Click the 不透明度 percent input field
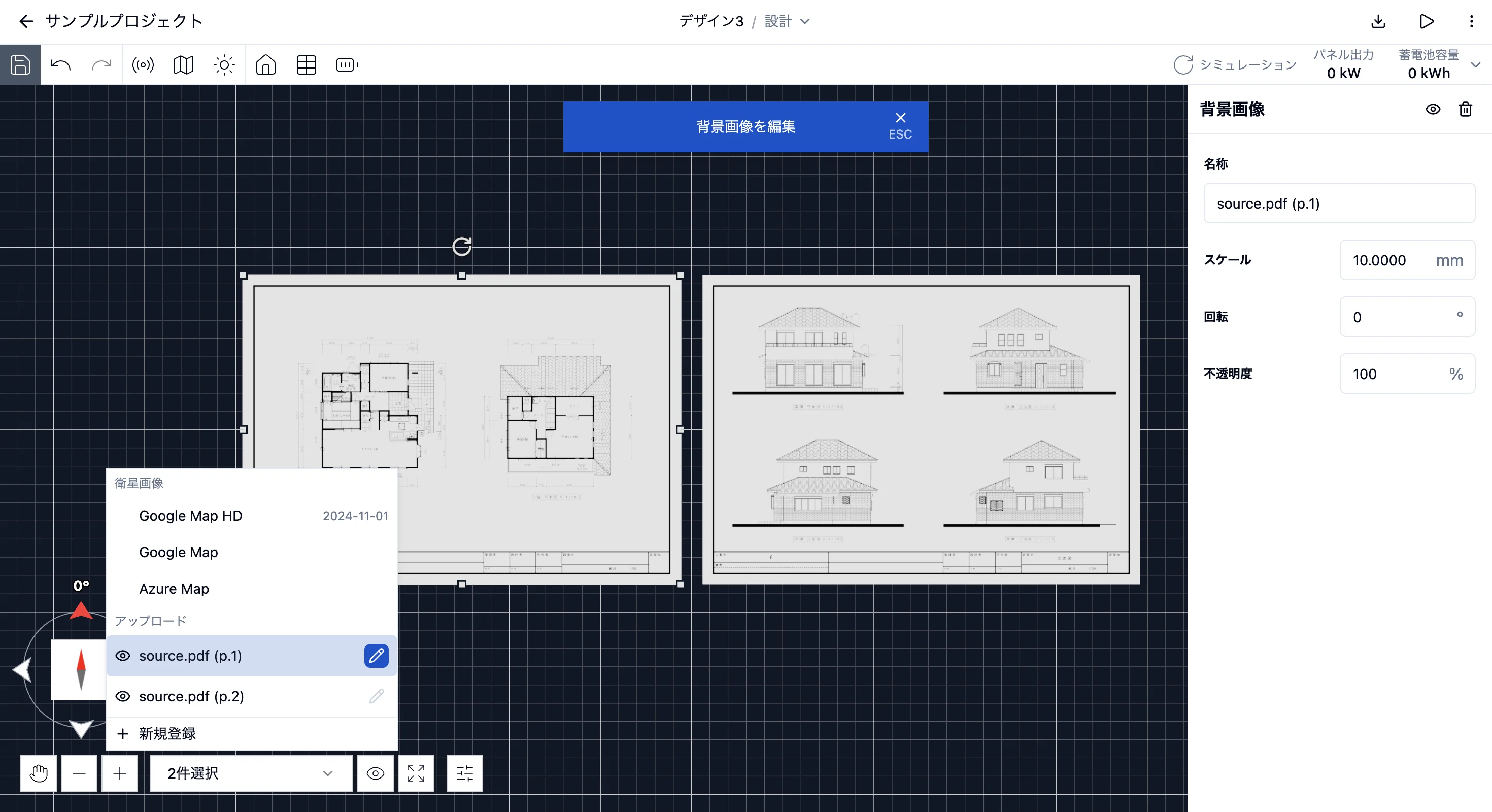 (1407, 374)
